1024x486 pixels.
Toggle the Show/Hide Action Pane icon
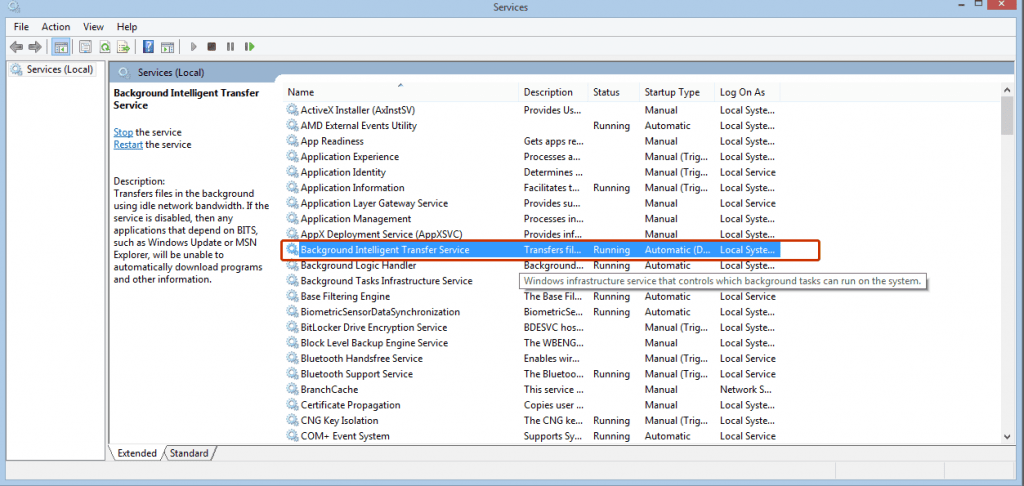click(167, 47)
